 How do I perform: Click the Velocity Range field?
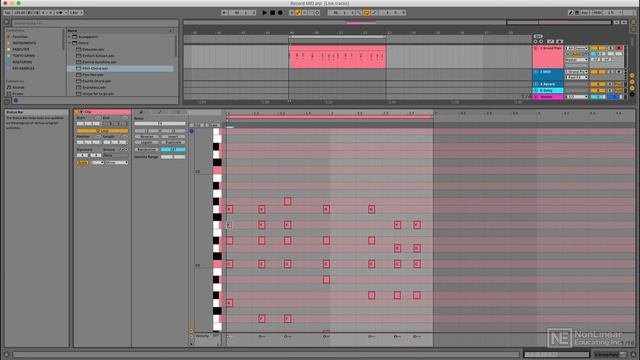(x=173, y=157)
